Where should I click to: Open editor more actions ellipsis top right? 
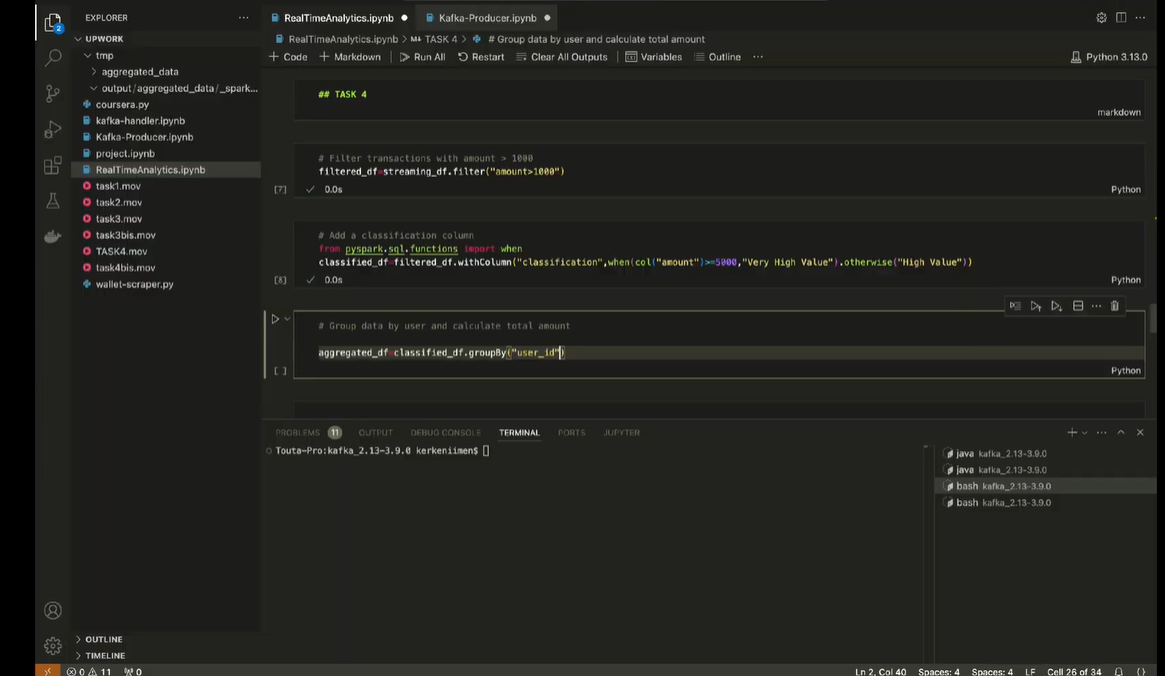pyautogui.click(x=1140, y=18)
